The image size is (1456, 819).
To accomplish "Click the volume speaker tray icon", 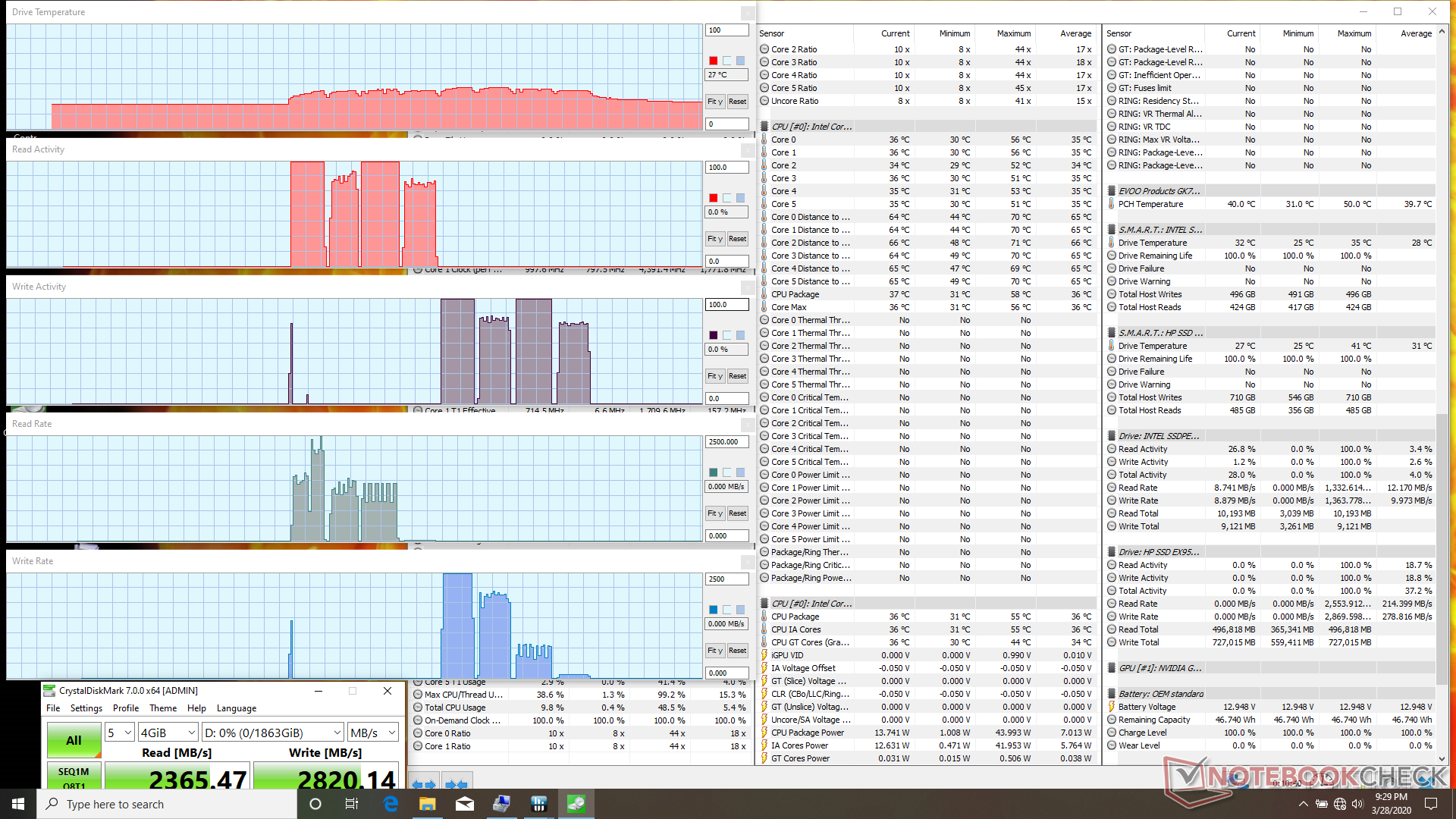I will 1357,804.
